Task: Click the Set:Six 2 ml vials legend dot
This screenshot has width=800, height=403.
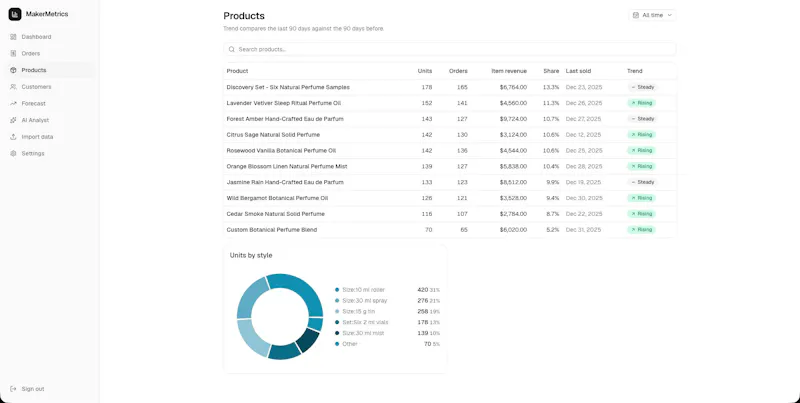Action: [x=337, y=322]
